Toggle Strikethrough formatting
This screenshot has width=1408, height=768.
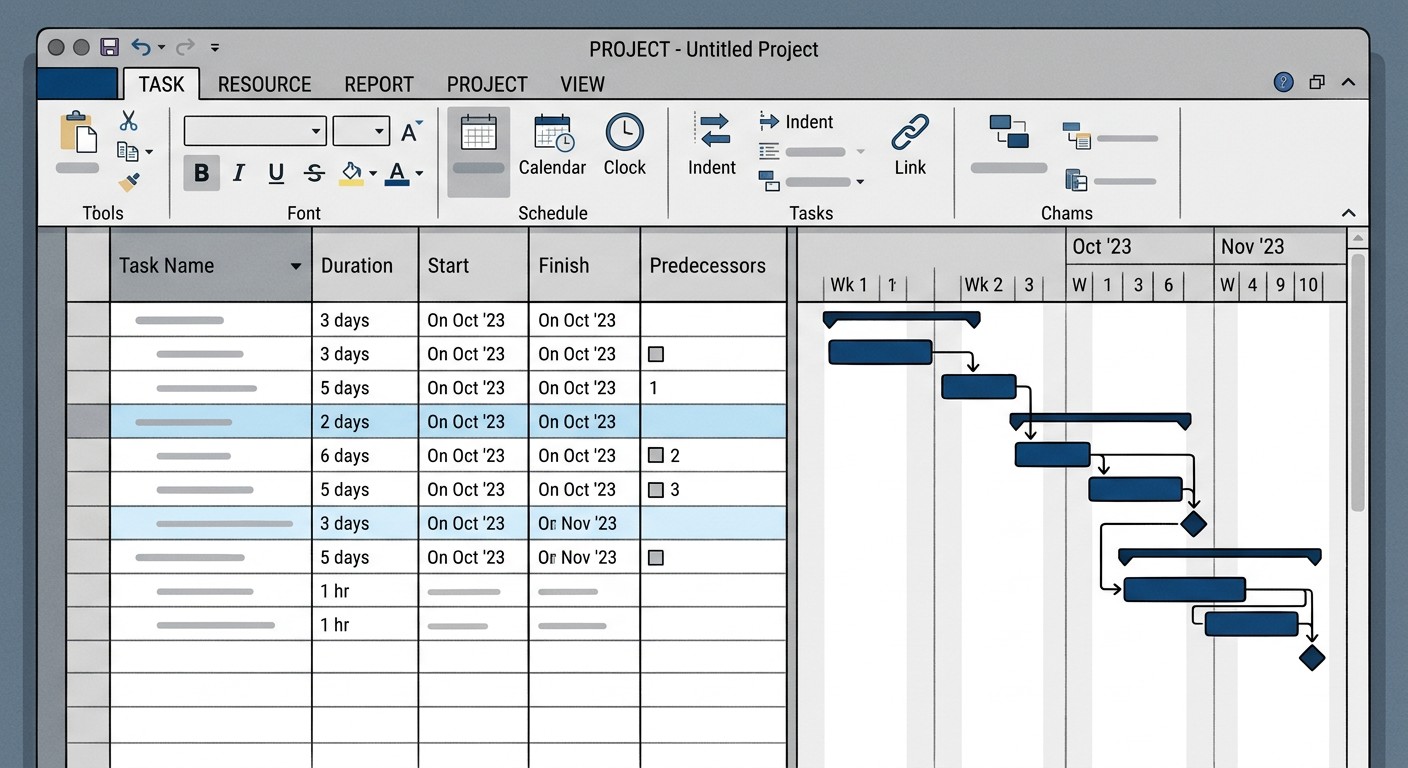314,173
